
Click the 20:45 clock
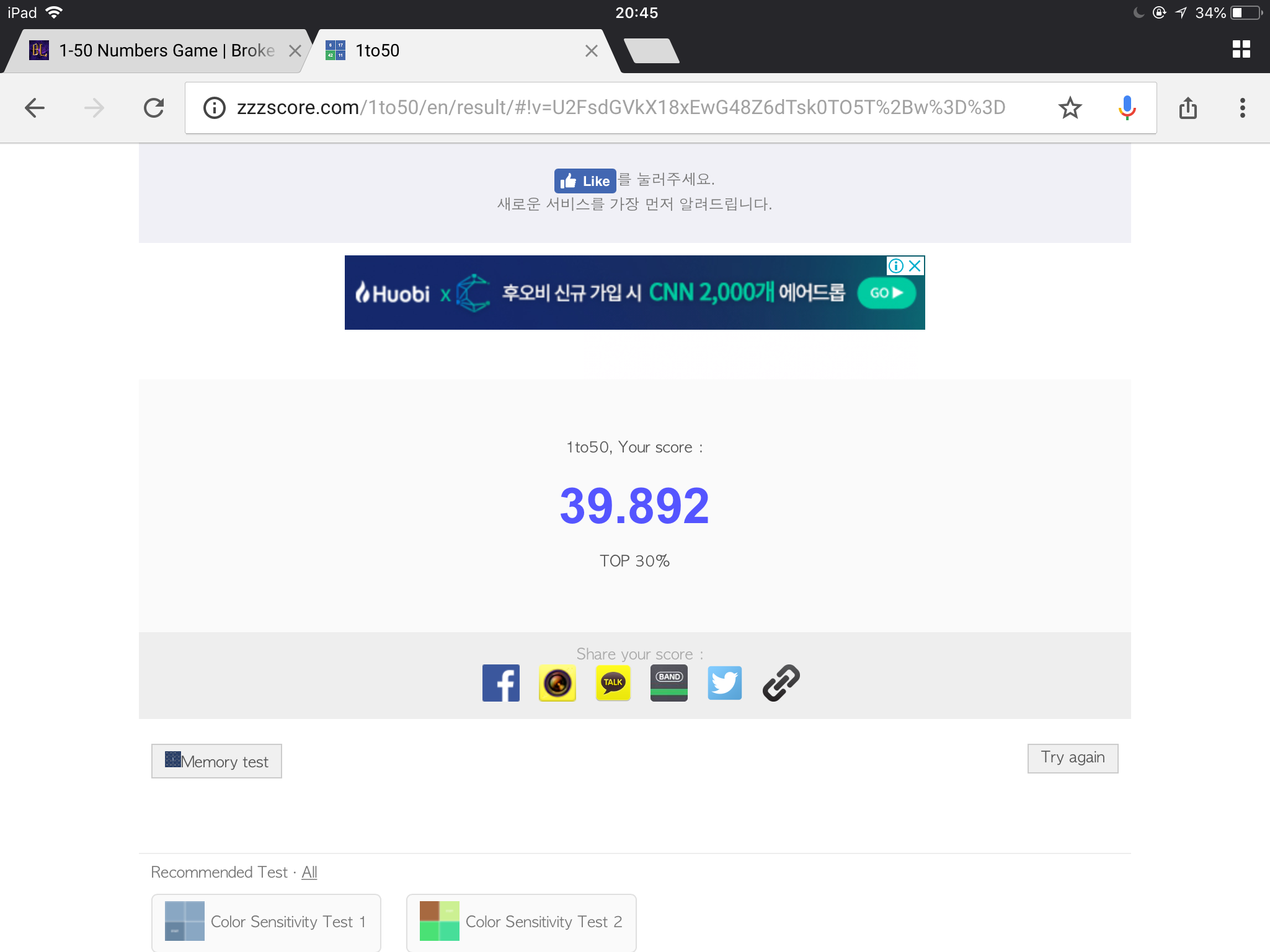[636, 12]
